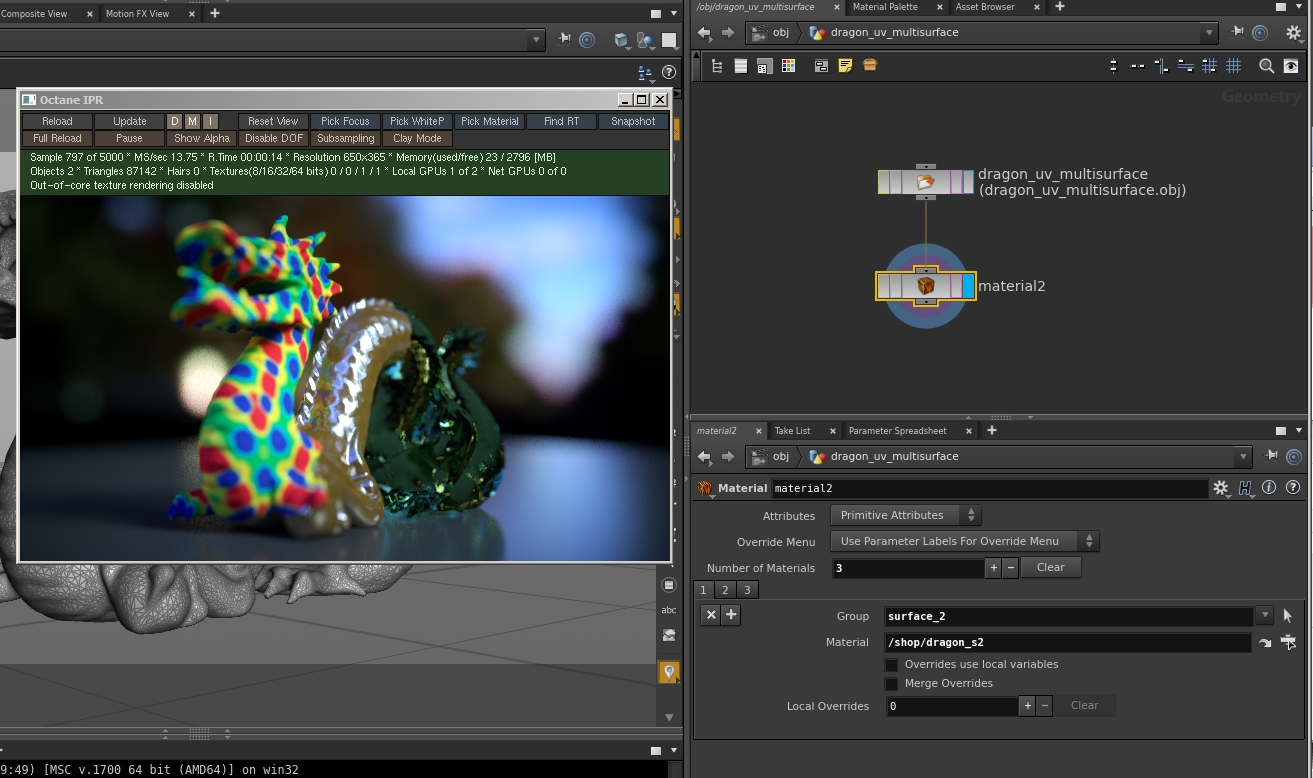Increase Number of Materials with plus

tap(993, 568)
